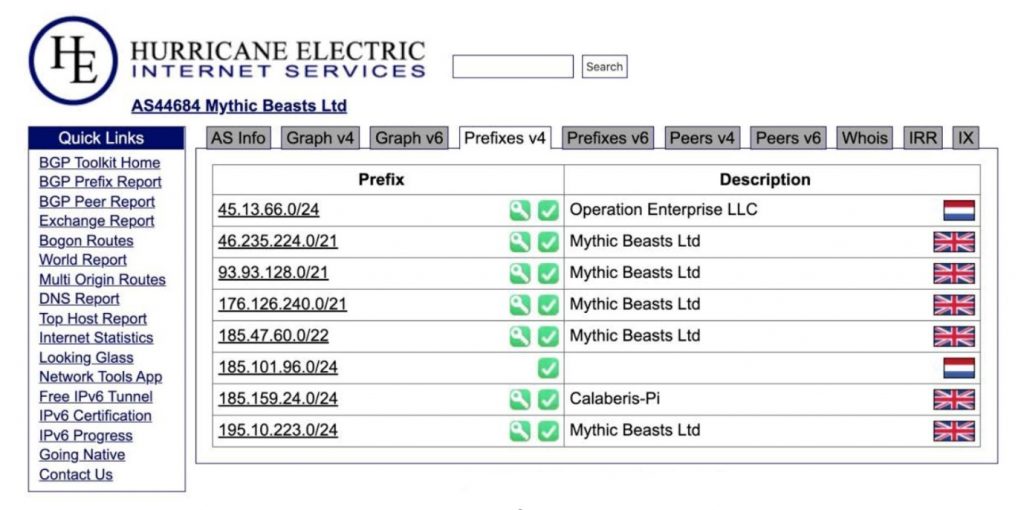
Task: Click UK flag in 93.93.128.0/21 row
Action: coord(954,273)
